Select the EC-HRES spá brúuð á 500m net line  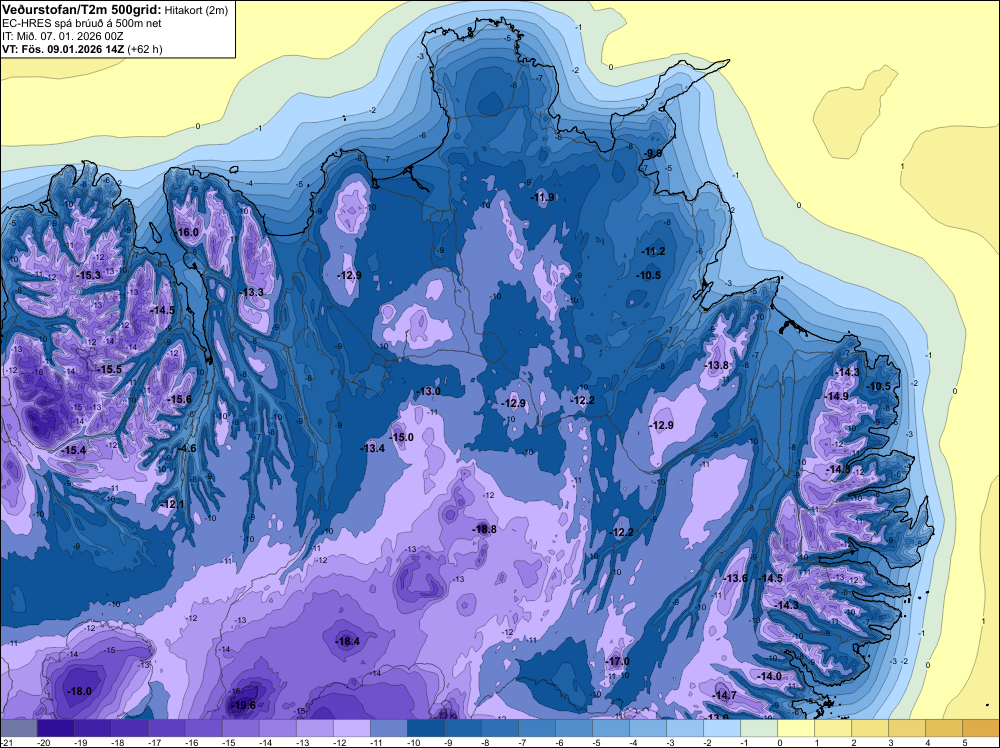(82, 23)
